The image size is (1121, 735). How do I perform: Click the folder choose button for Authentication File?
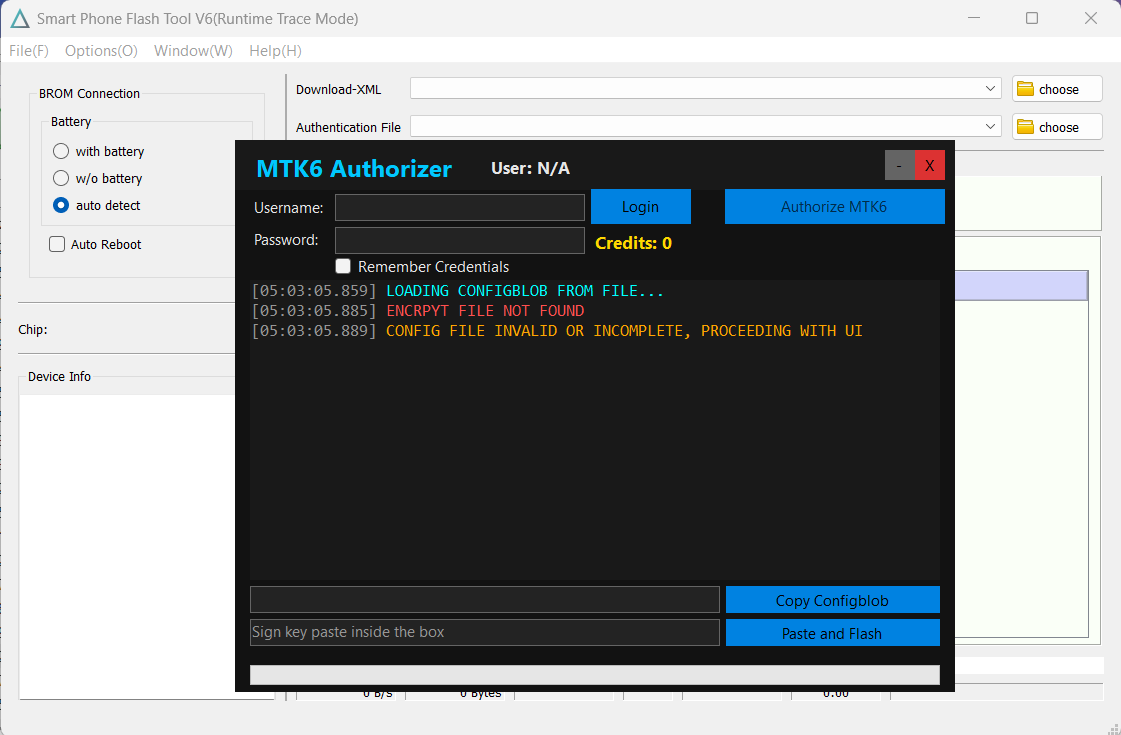(1057, 127)
